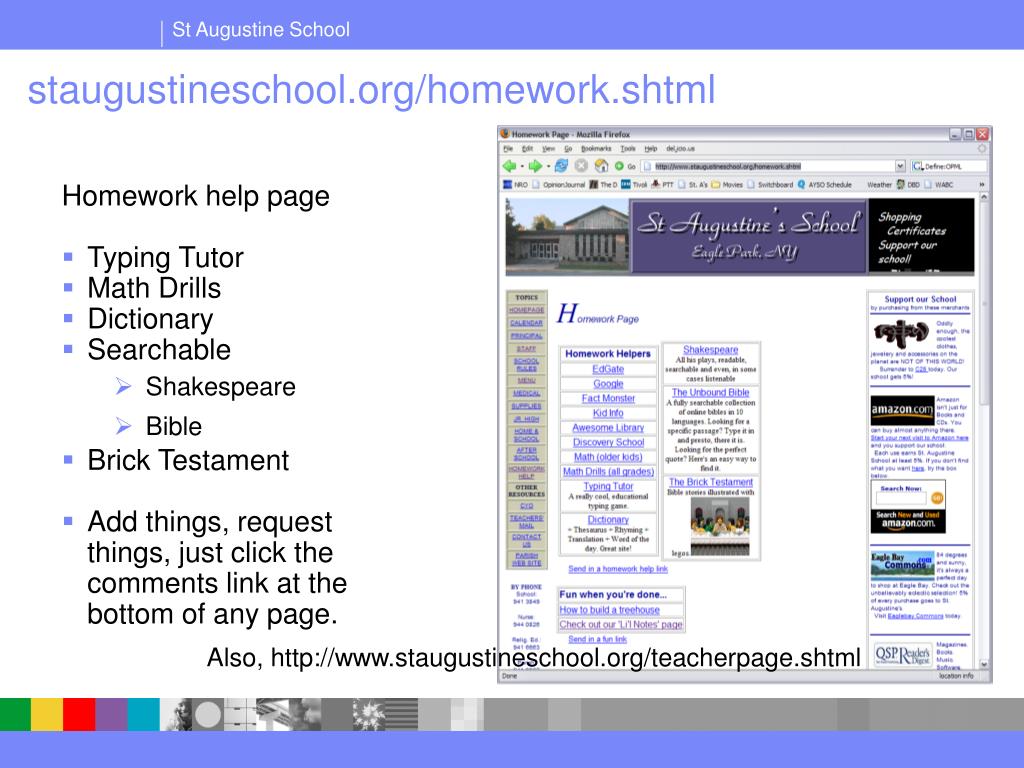1024x768 pixels.
Task: Open the Weather bookmark
Action: click(879, 185)
